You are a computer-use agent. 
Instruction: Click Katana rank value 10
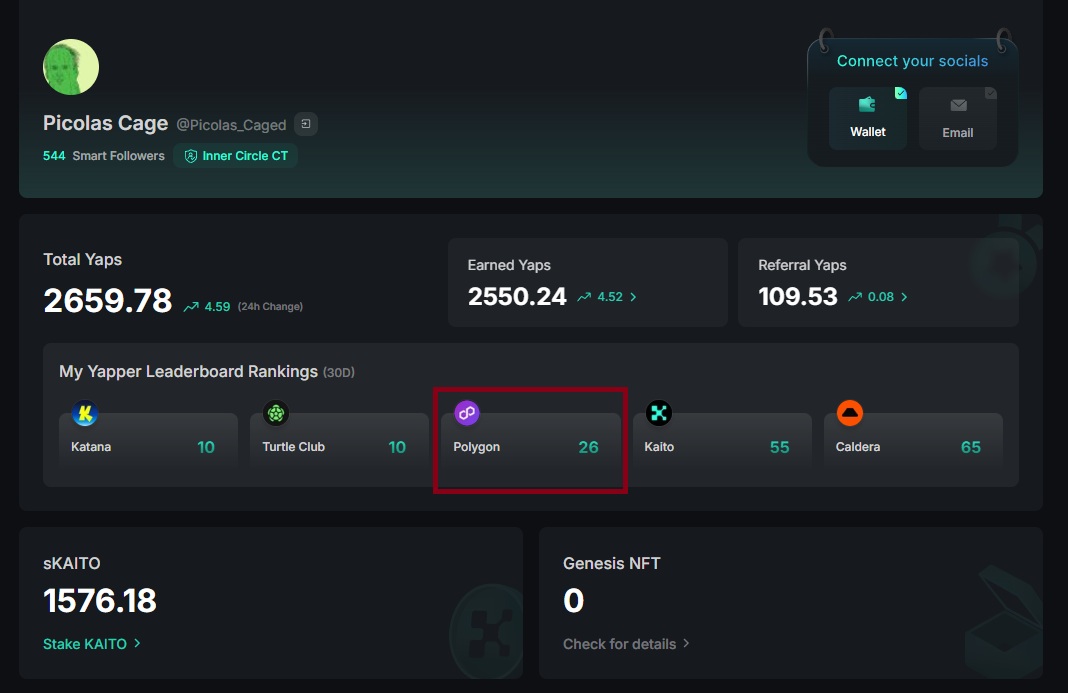(x=206, y=447)
